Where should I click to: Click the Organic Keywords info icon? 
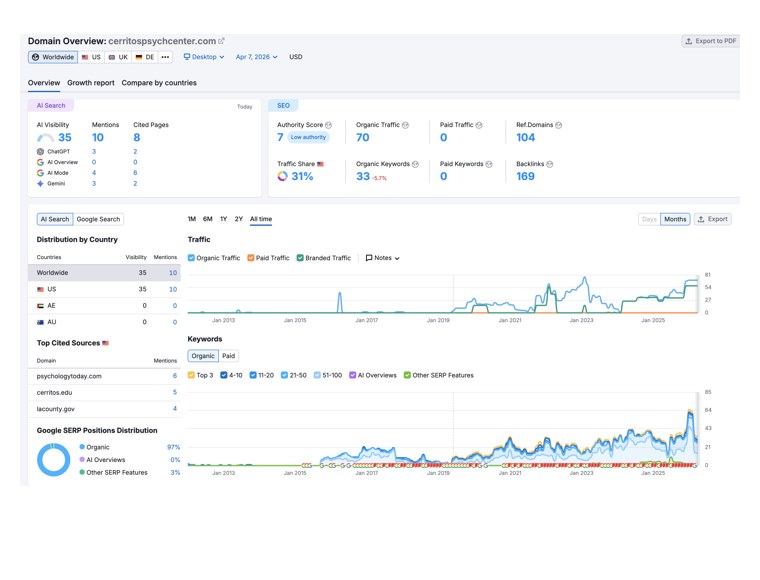tap(415, 164)
